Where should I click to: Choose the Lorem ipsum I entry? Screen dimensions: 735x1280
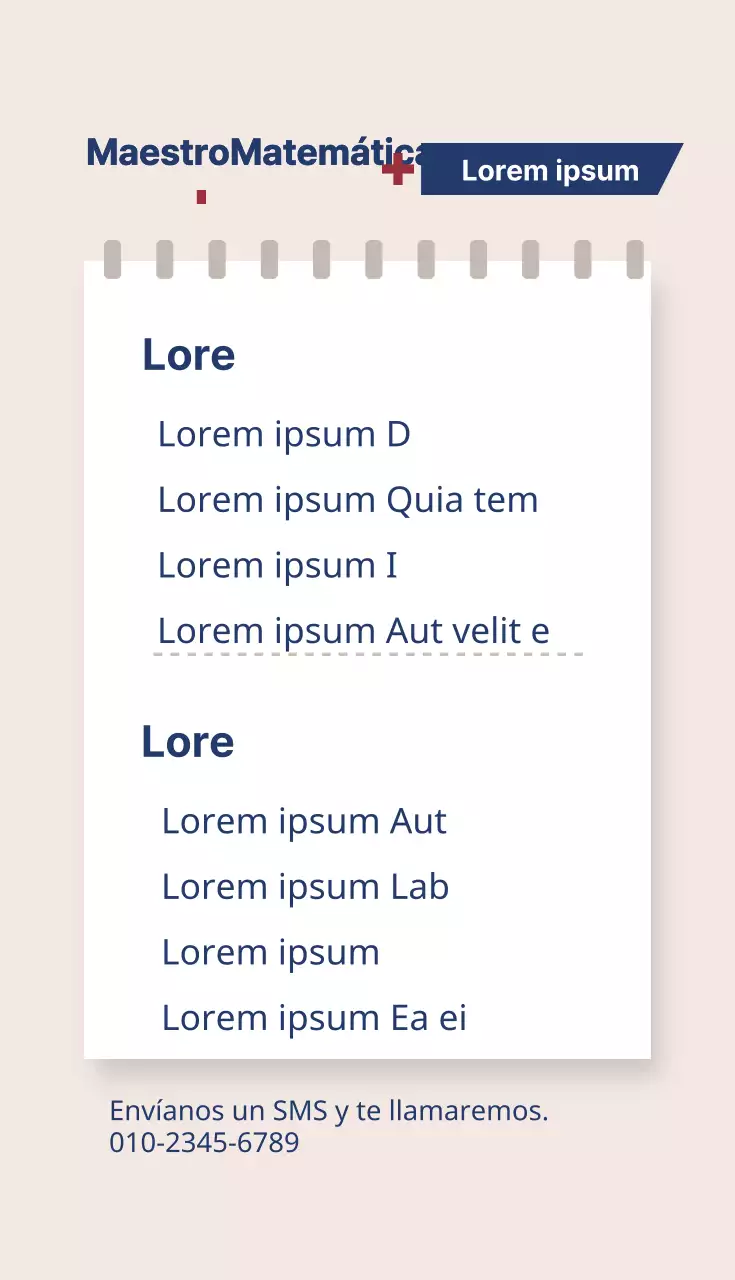click(x=278, y=566)
